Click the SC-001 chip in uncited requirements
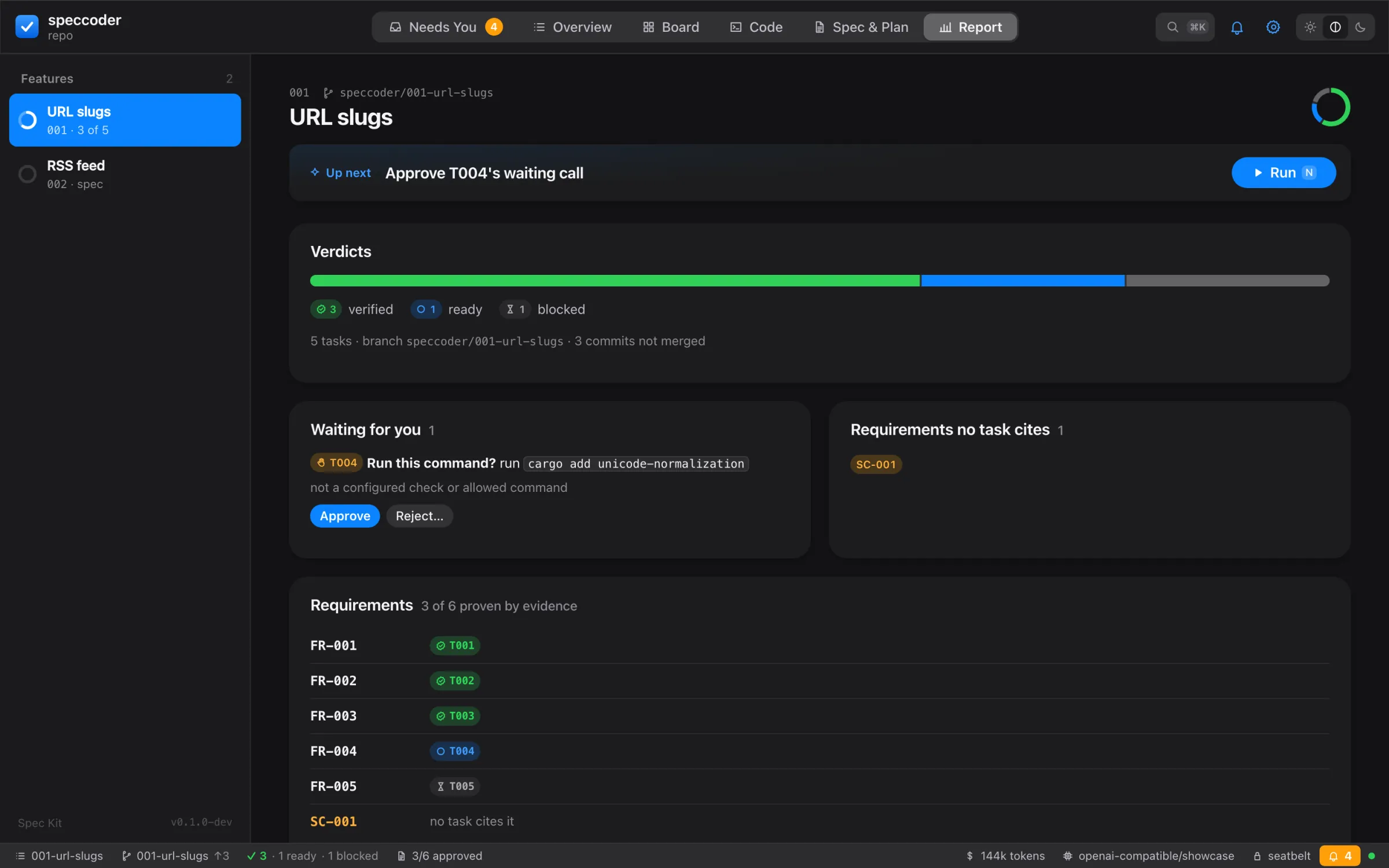The height and width of the screenshot is (868, 1389). click(876, 464)
